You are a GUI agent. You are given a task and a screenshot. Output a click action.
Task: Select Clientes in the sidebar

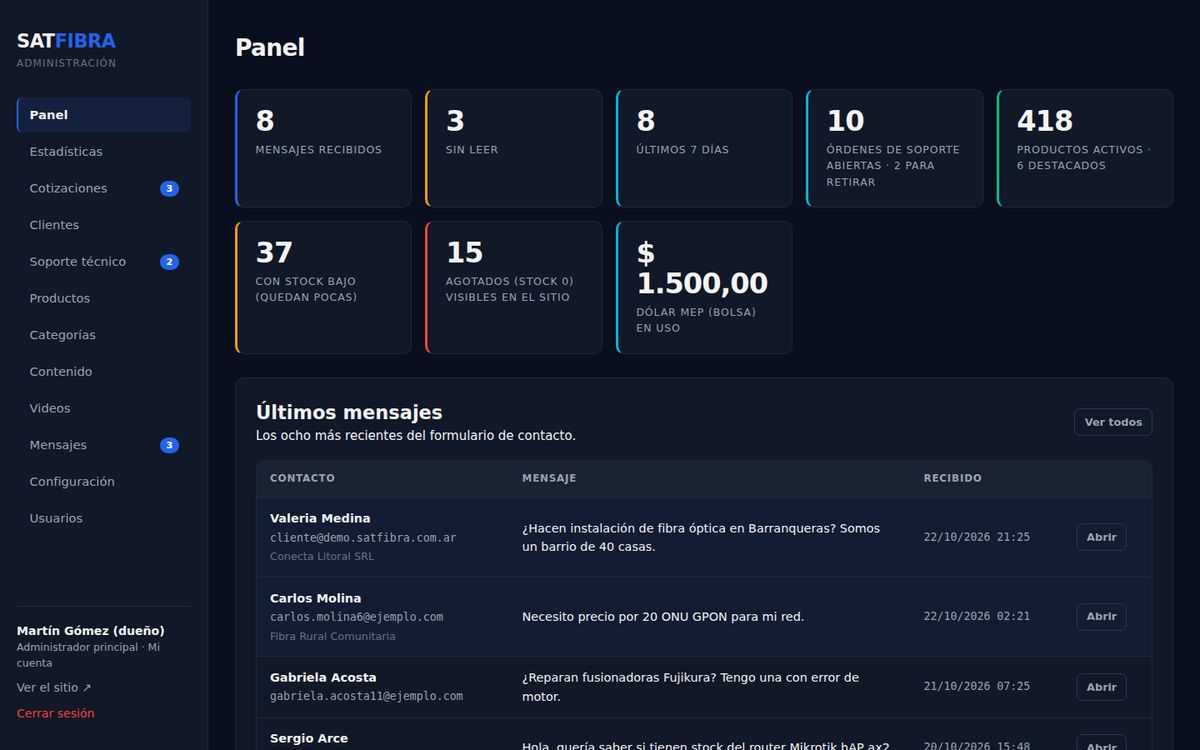104,225
